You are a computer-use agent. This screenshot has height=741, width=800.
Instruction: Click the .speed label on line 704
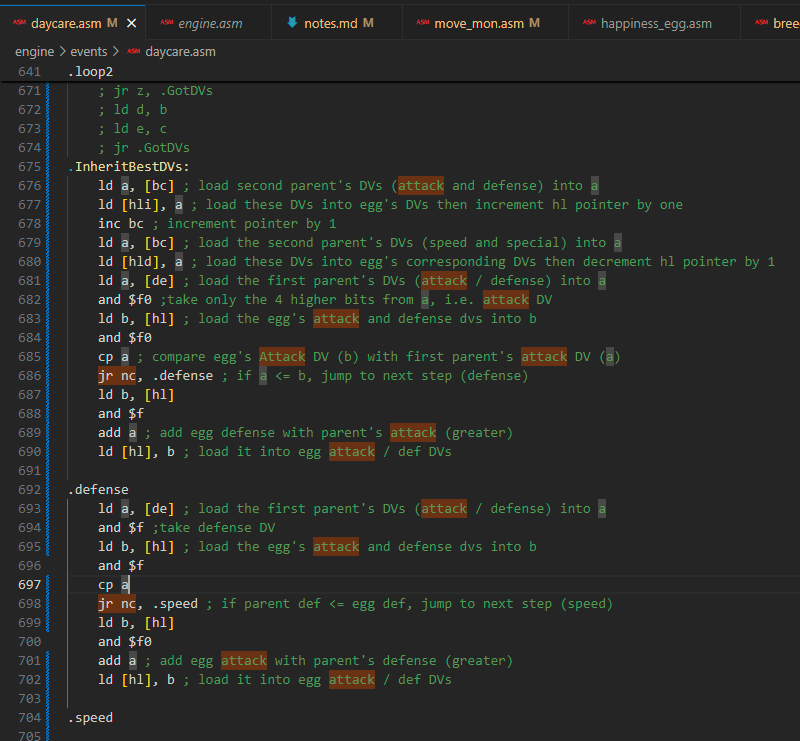(x=90, y=718)
